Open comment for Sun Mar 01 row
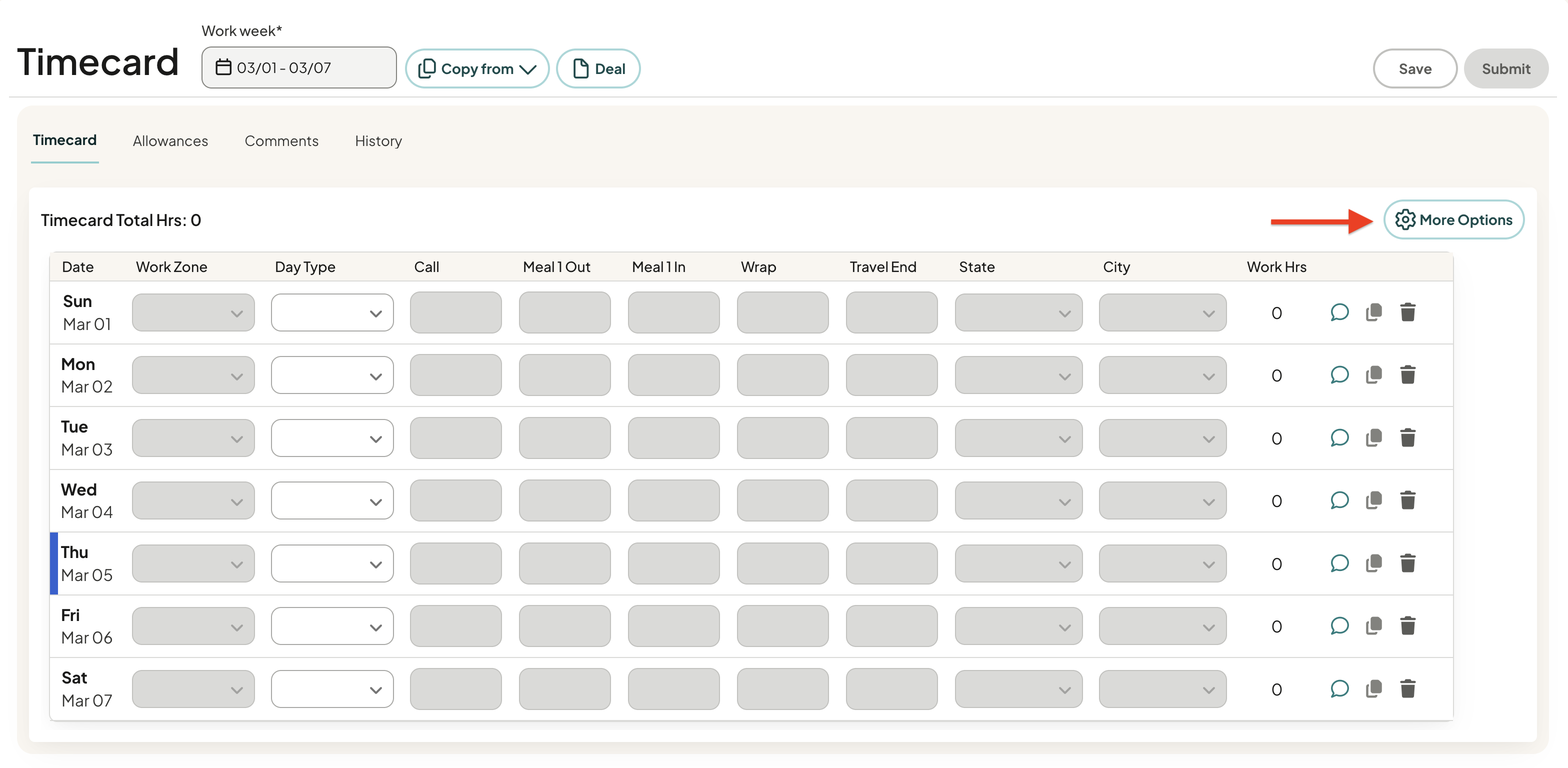Screen dimensions: 1568x768 tap(1339, 312)
